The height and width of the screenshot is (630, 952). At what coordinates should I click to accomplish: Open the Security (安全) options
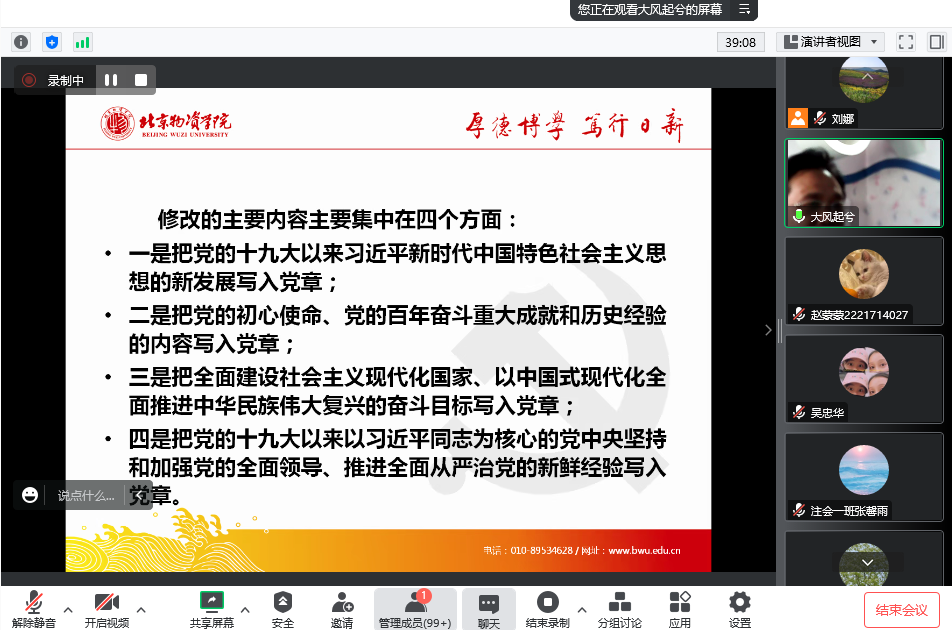(x=283, y=609)
